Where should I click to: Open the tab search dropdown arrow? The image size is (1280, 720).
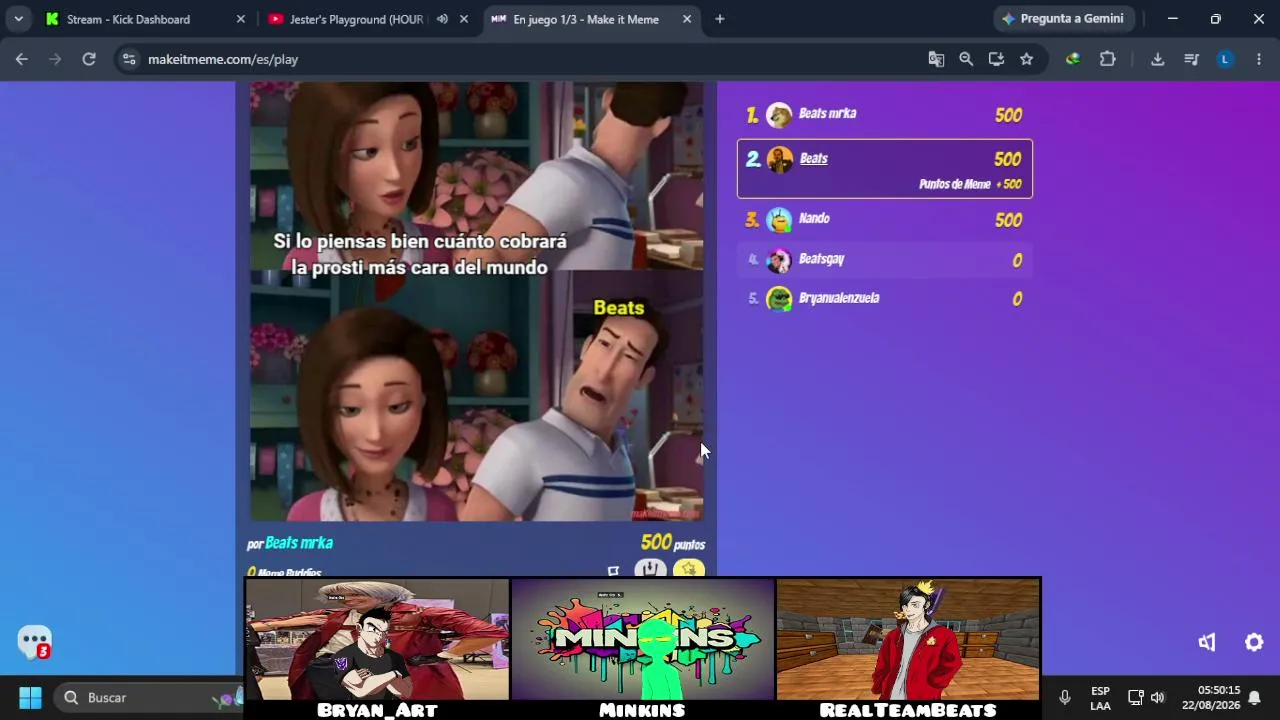pyautogui.click(x=18, y=19)
